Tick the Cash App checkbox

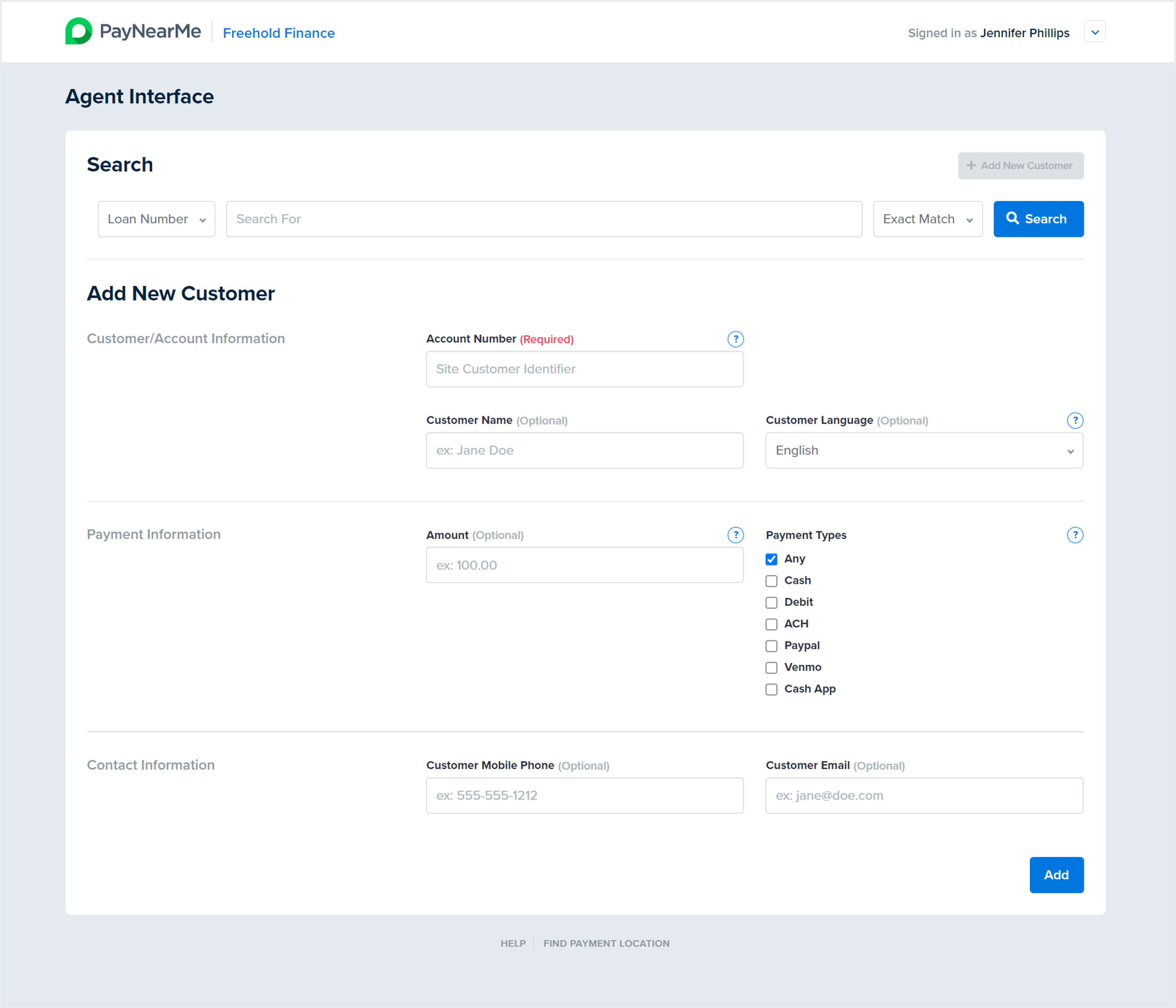(771, 689)
